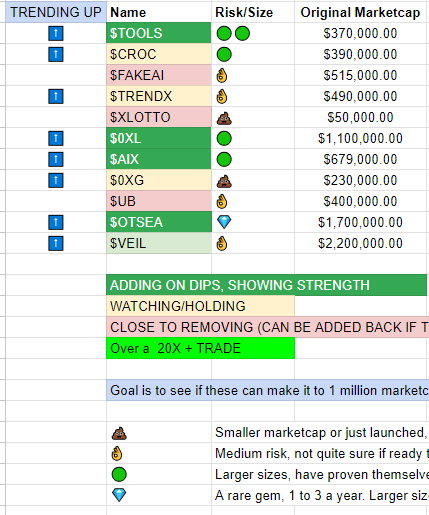The image size is (429, 515).
Task: Click the up-arrow icon beside $0XL
Action: 56,139
